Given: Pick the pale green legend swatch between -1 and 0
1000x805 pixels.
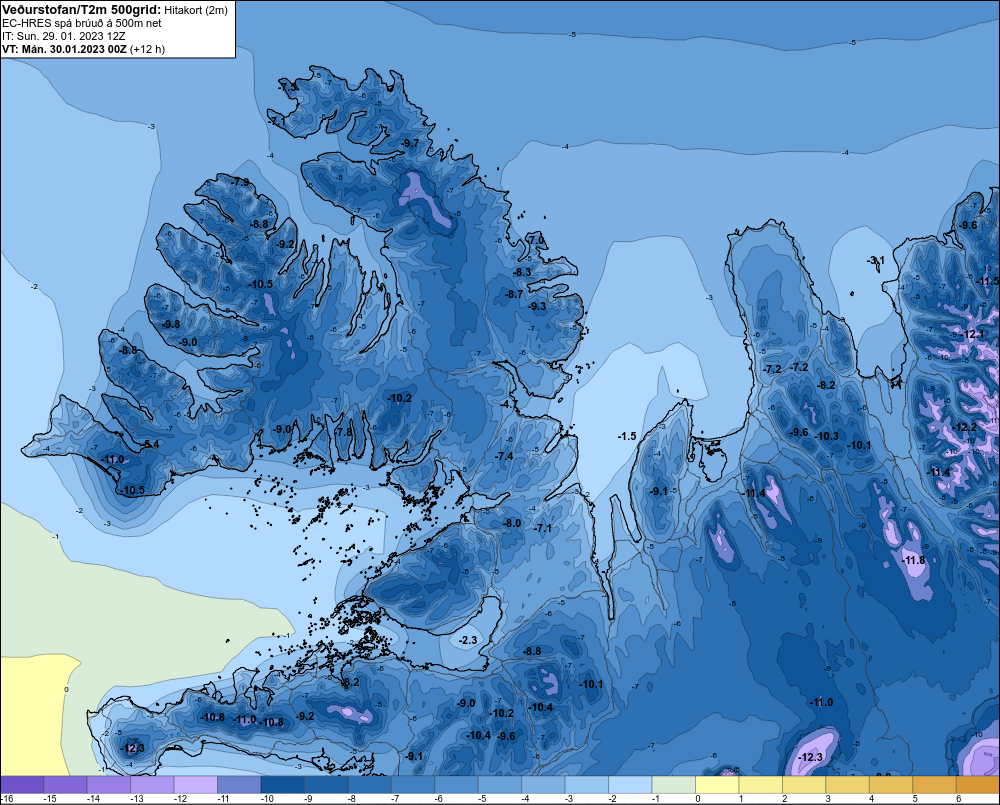Looking at the screenshot, I should point(673,785).
